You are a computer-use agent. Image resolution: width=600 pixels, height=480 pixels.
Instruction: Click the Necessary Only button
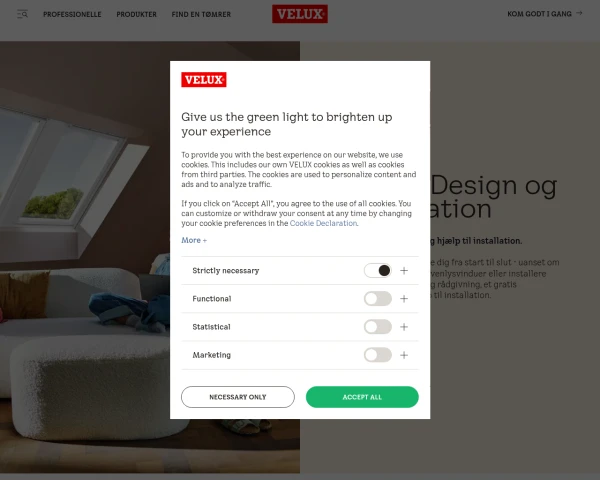click(x=238, y=397)
